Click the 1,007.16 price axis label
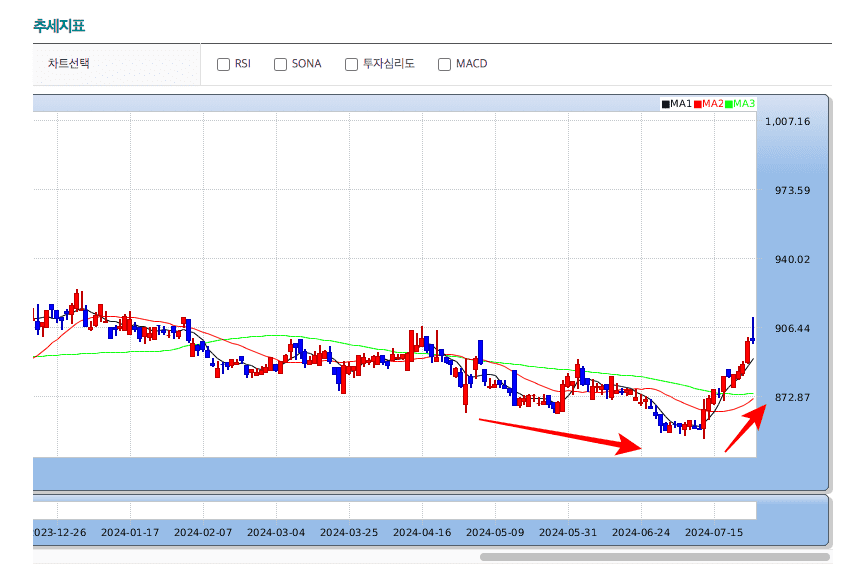Image resolution: width=867 pixels, height=576 pixels. (787, 122)
